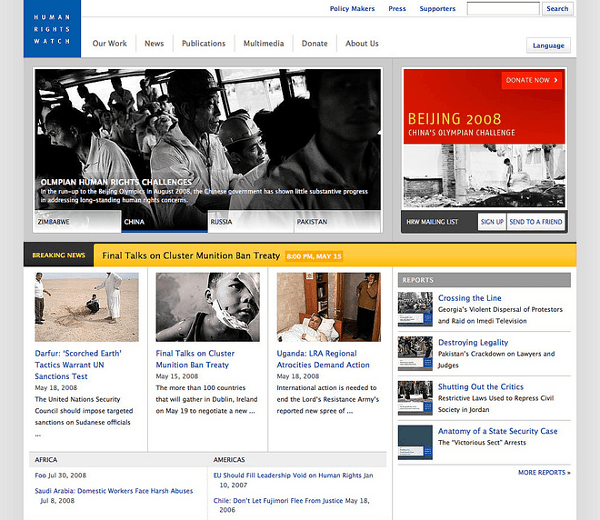Viewport: 600px width, 520px height.
Task: Open Saudi Arabia Domestic Workers article
Action: [x=114, y=491]
